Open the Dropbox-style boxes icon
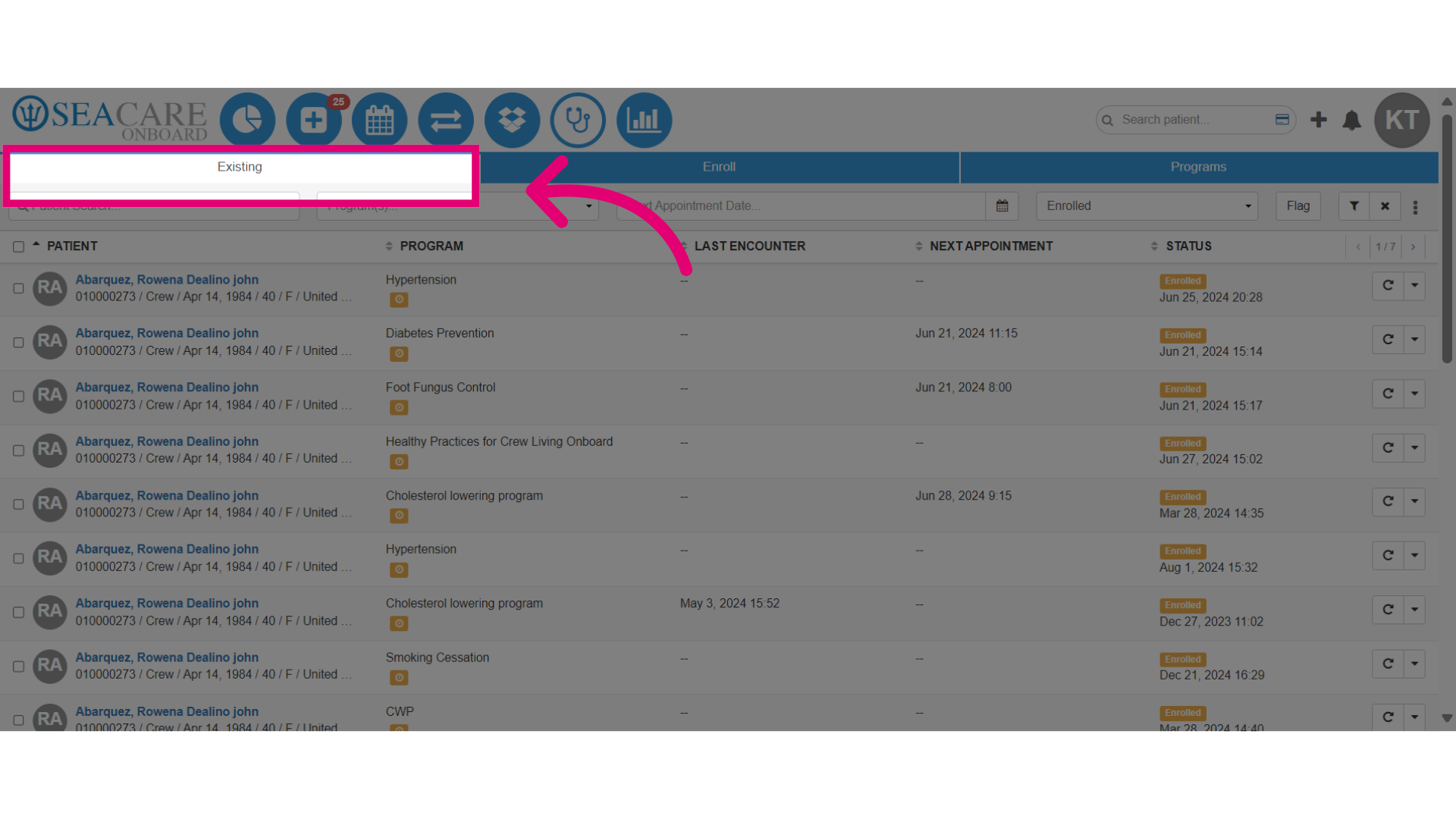The image size is (1456, 819). point(512,120)
